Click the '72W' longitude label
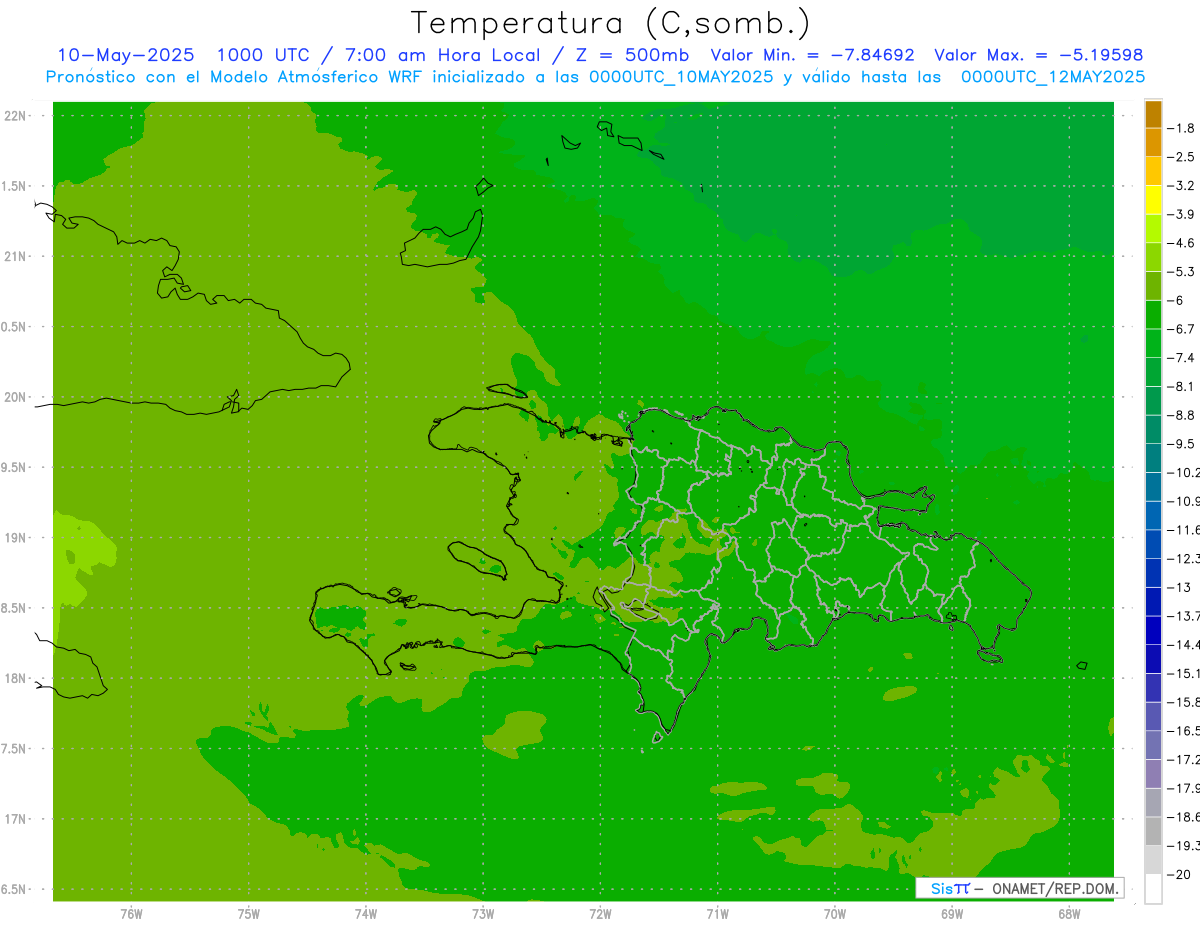Screen dimensions: 1200x927 coord(600,914)
